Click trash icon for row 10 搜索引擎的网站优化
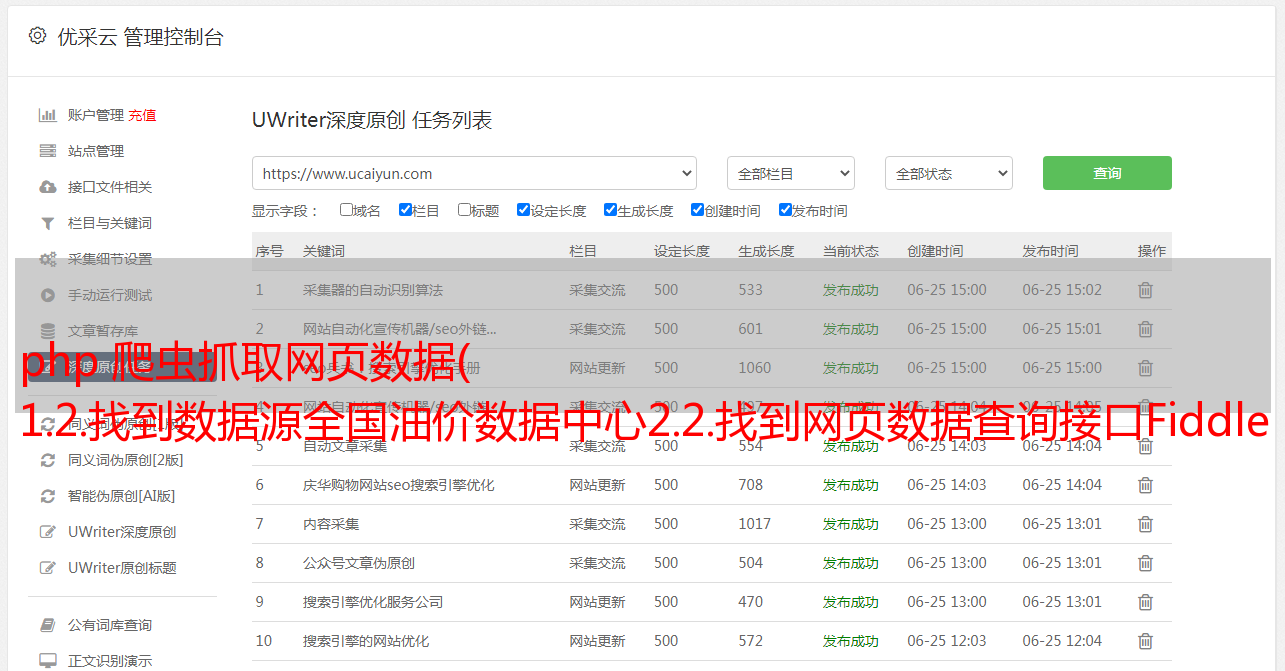Image resolution: width=1285 pixels, height=671 pixels. tap(1145, 641)
